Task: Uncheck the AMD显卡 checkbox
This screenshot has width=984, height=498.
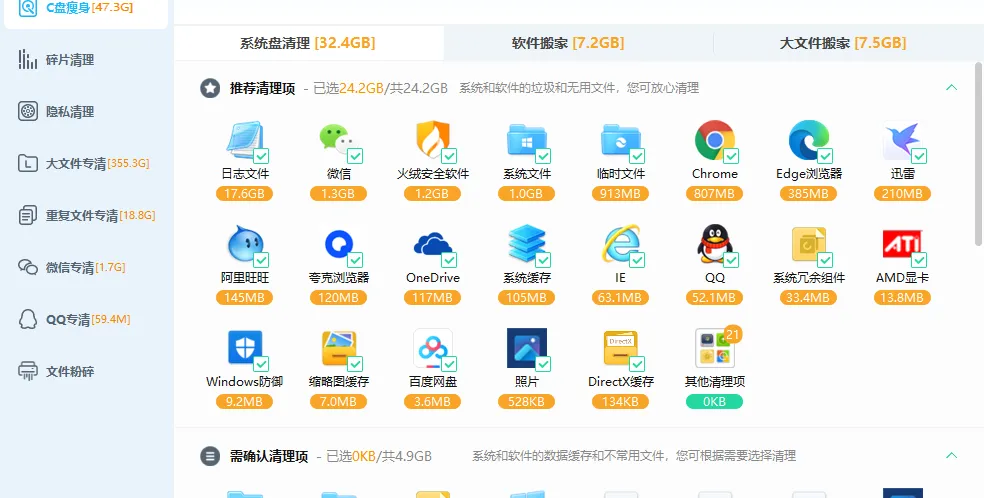Action: (x=920, y=260)
